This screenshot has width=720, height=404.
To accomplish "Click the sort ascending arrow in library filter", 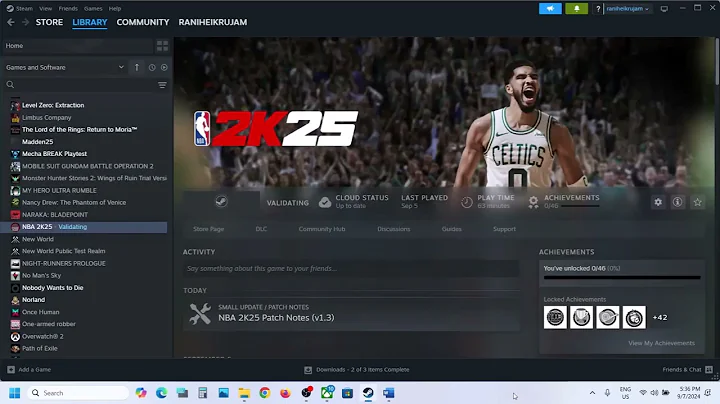I will tap(137, 67).
